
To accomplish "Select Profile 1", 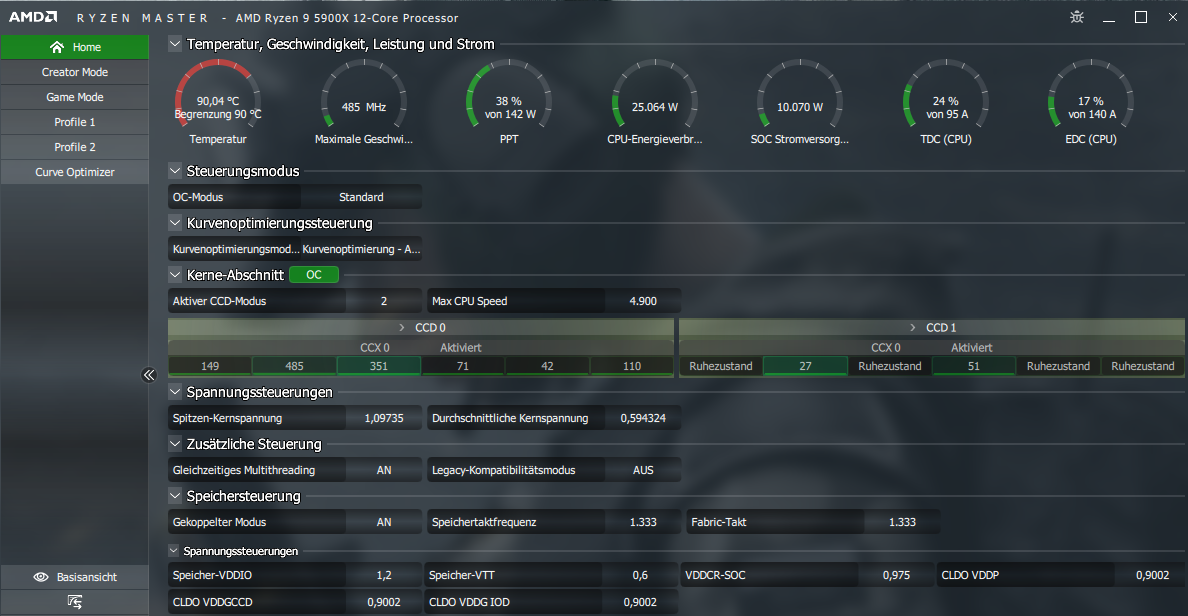I will 74,122.
